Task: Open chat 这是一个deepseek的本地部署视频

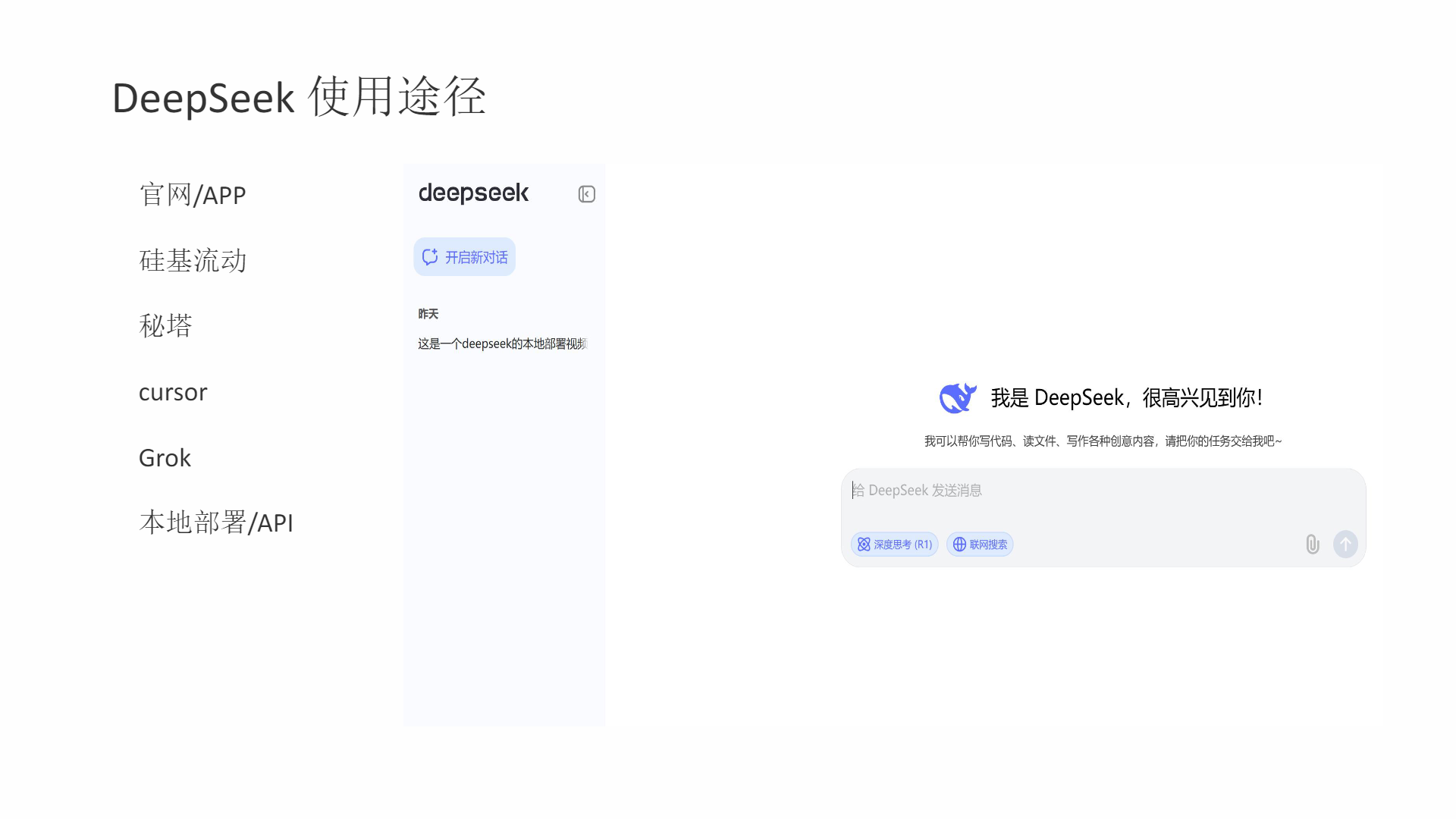Action: 503,344
